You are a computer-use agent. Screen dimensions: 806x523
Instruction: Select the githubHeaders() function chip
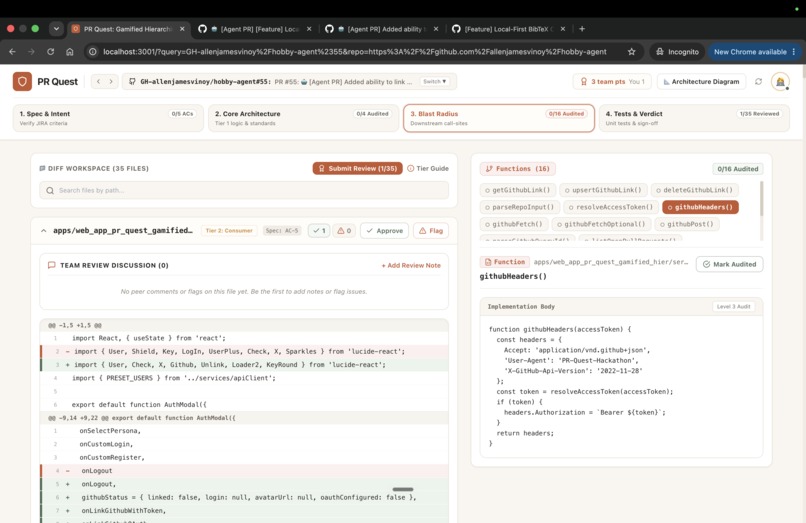(700, 207)
